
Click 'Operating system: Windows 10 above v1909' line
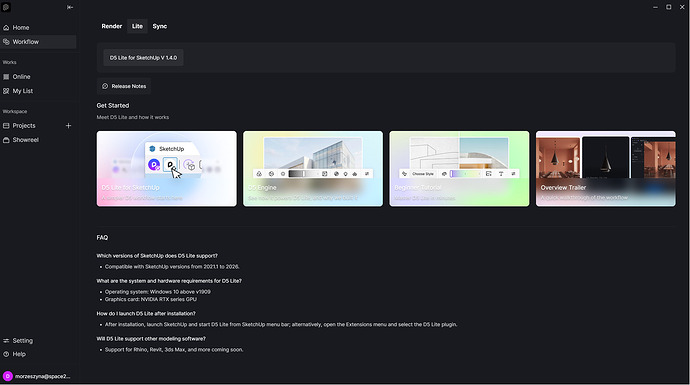pyautogui.click(x=158, y=292)
